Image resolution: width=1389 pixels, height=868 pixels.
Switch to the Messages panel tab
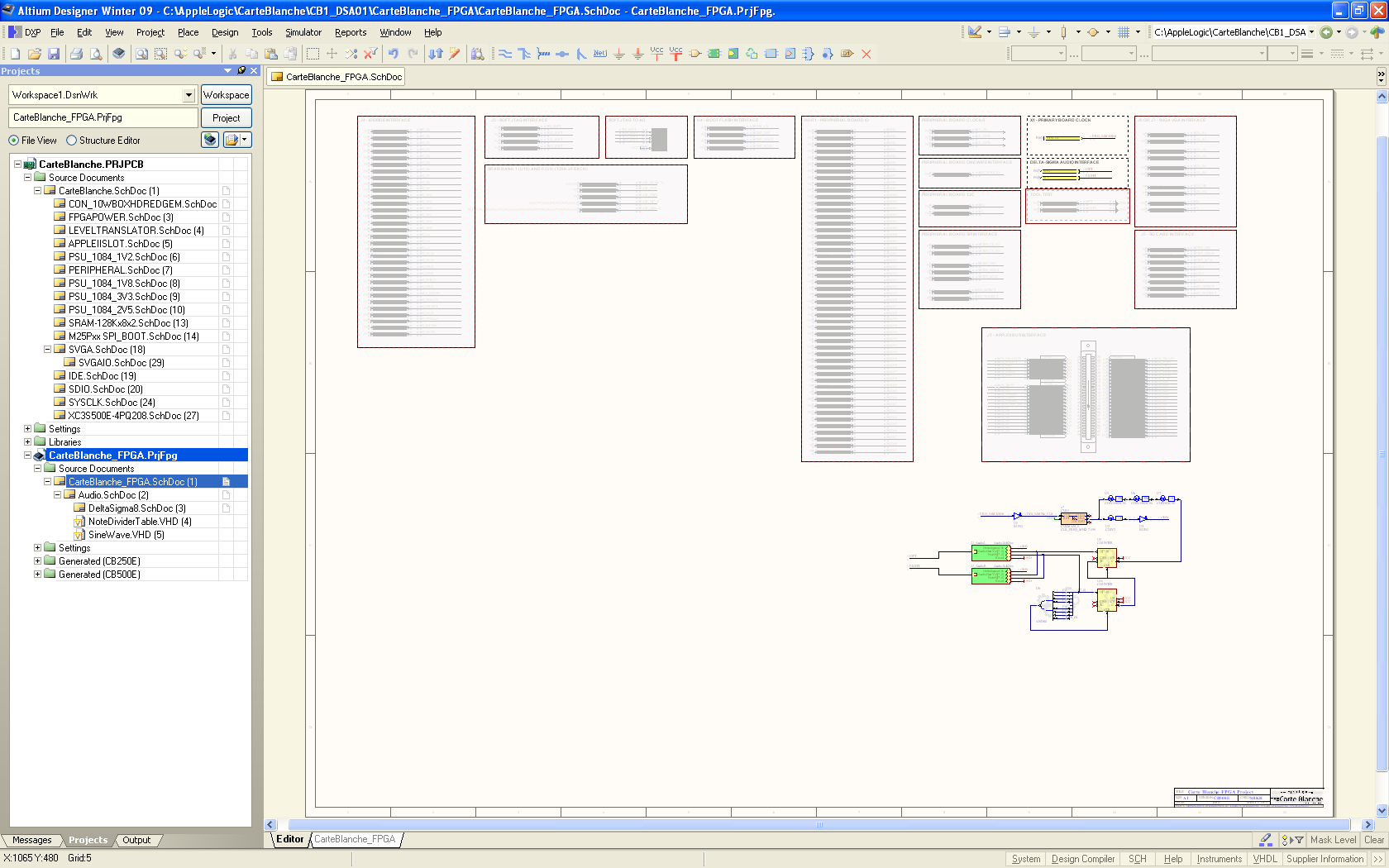31,840
